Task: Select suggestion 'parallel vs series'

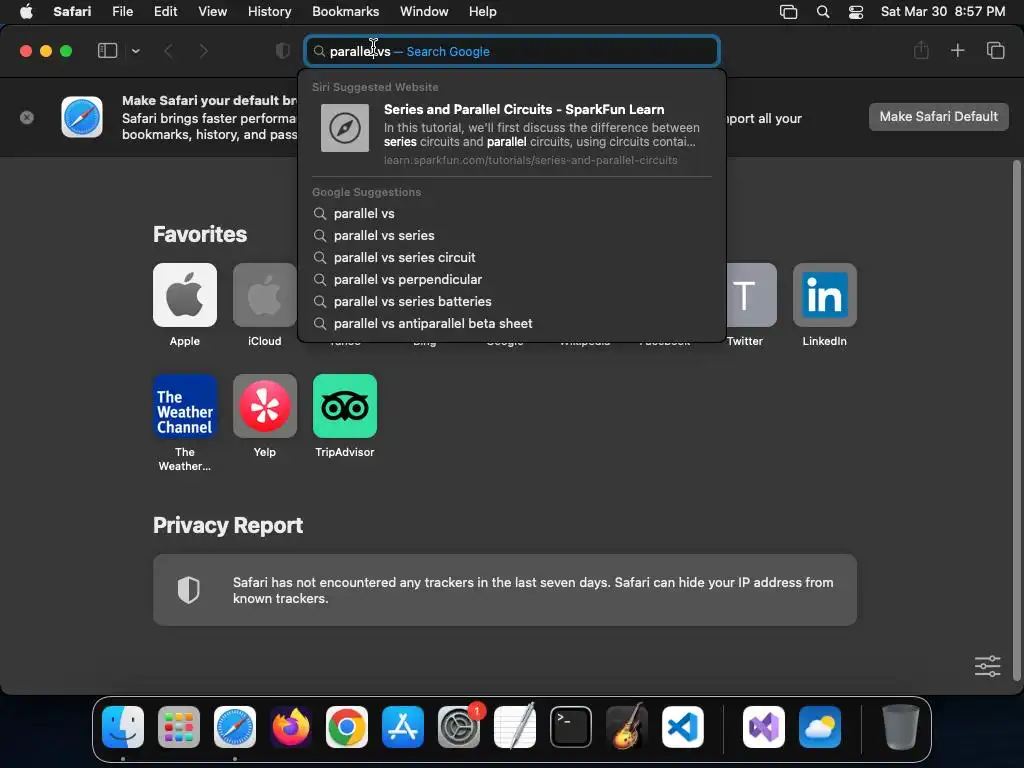Action: point(512,236)
